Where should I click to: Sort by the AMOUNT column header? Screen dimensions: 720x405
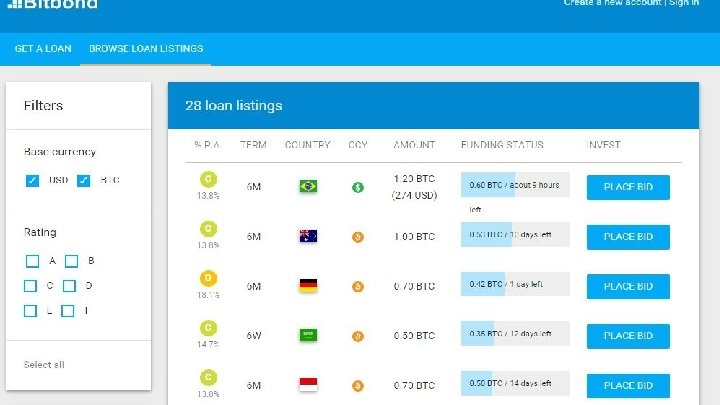pos(414,145)
